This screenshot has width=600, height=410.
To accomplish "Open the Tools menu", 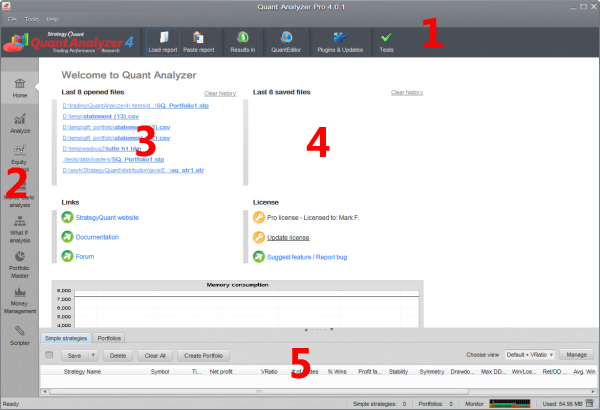I will point(31,19).
